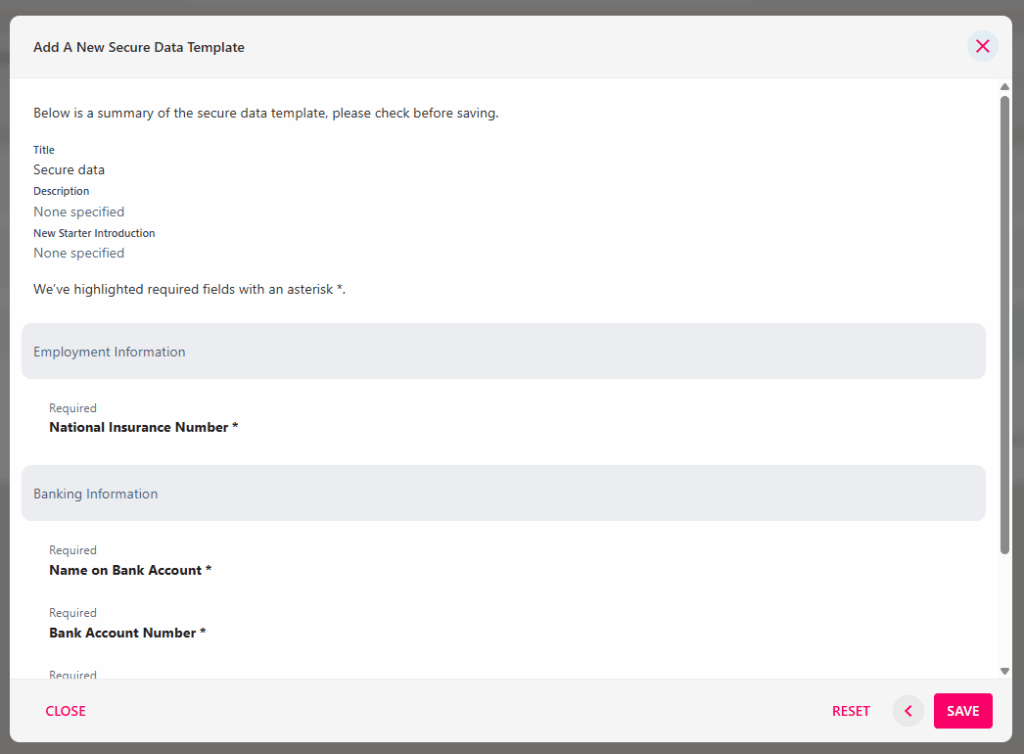Screen dimensions: 1024x754
Task: Select the Name on Bank Account field
Action: (x=130, y=570)
